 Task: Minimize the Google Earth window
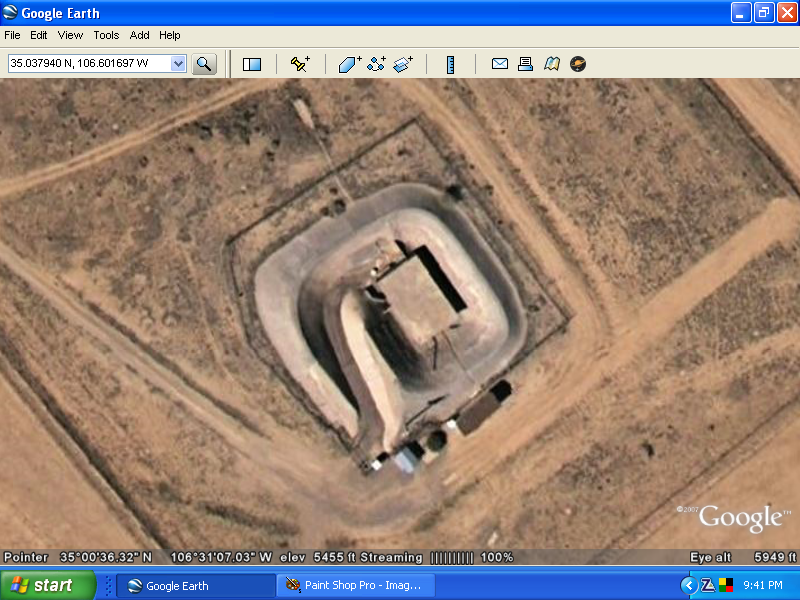741,13
